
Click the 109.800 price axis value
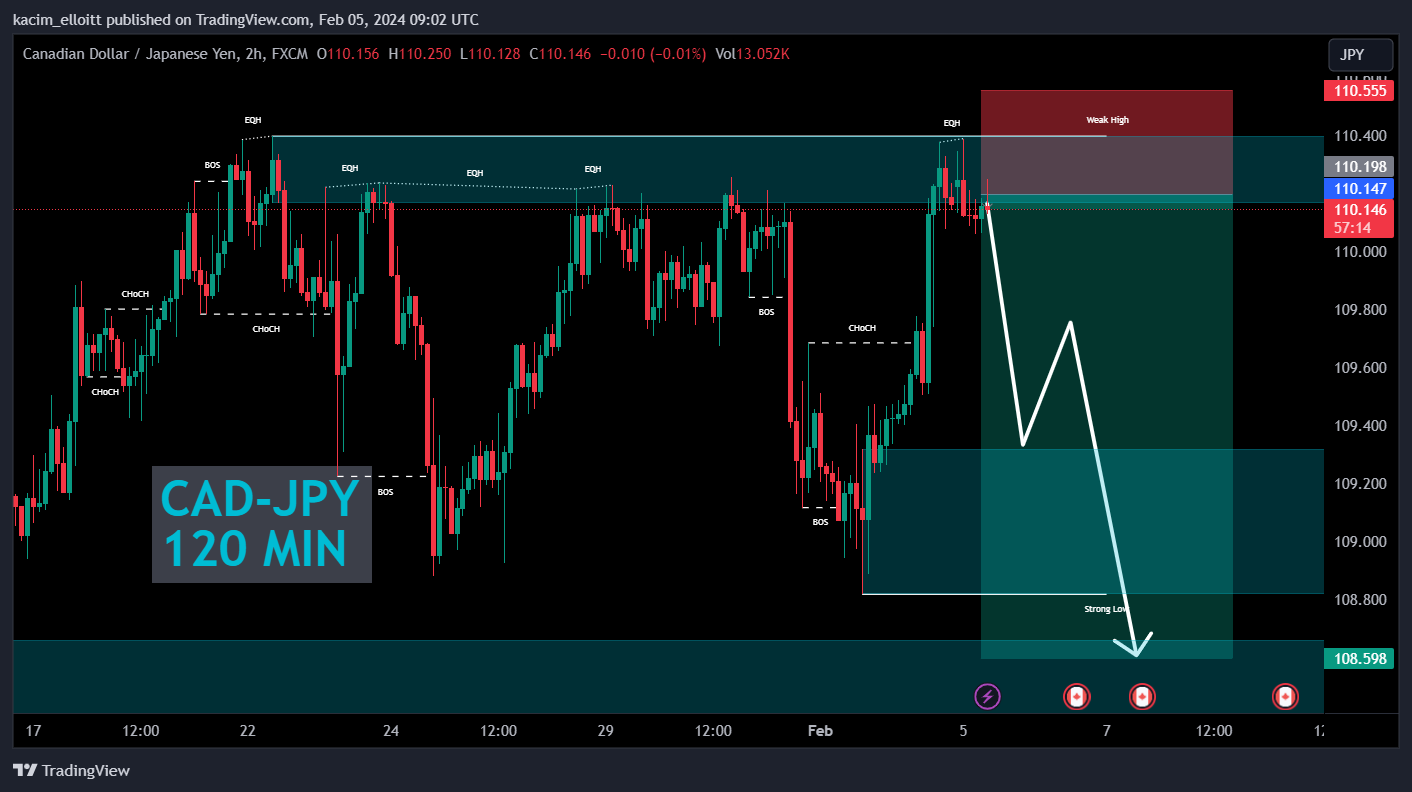click(1359, 310)
